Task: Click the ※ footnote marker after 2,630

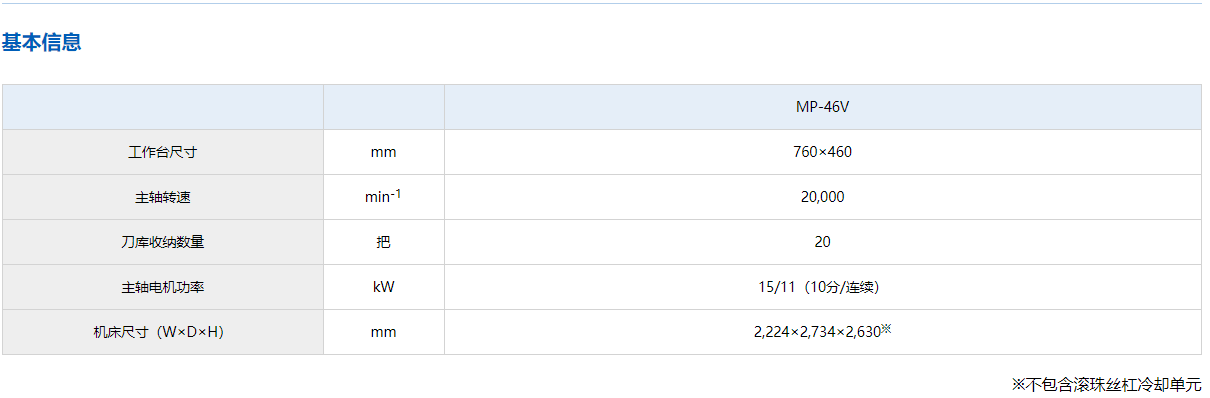Action: coord(886,329)
